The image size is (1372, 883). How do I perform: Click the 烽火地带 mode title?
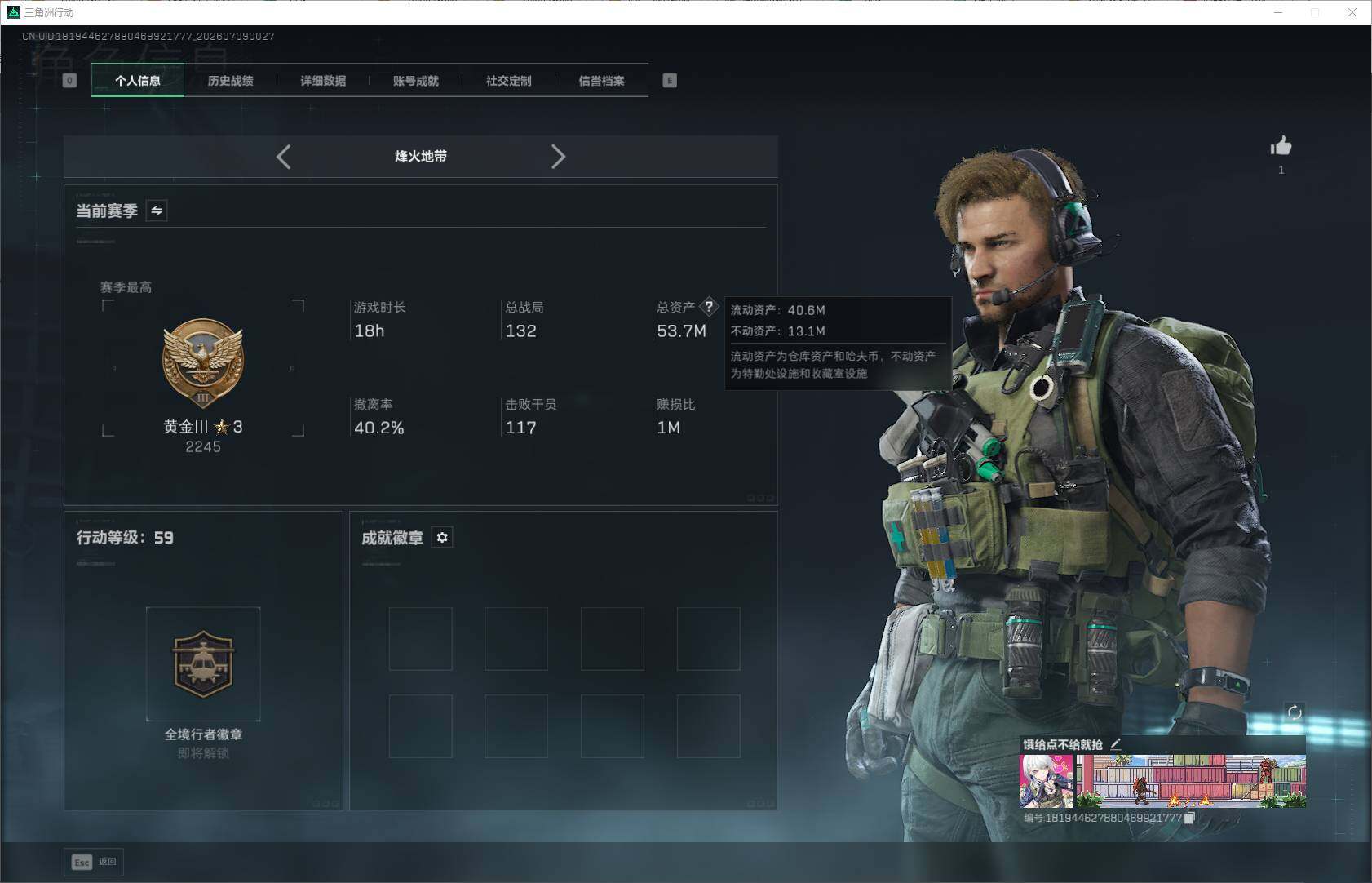coord(421,156)
